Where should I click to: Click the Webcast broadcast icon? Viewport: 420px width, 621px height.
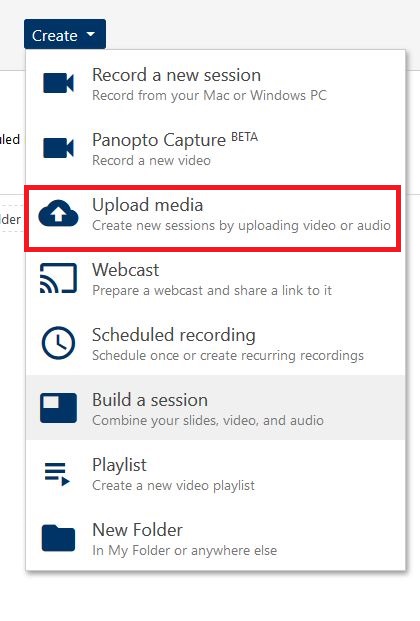click(x=58, y=278)
